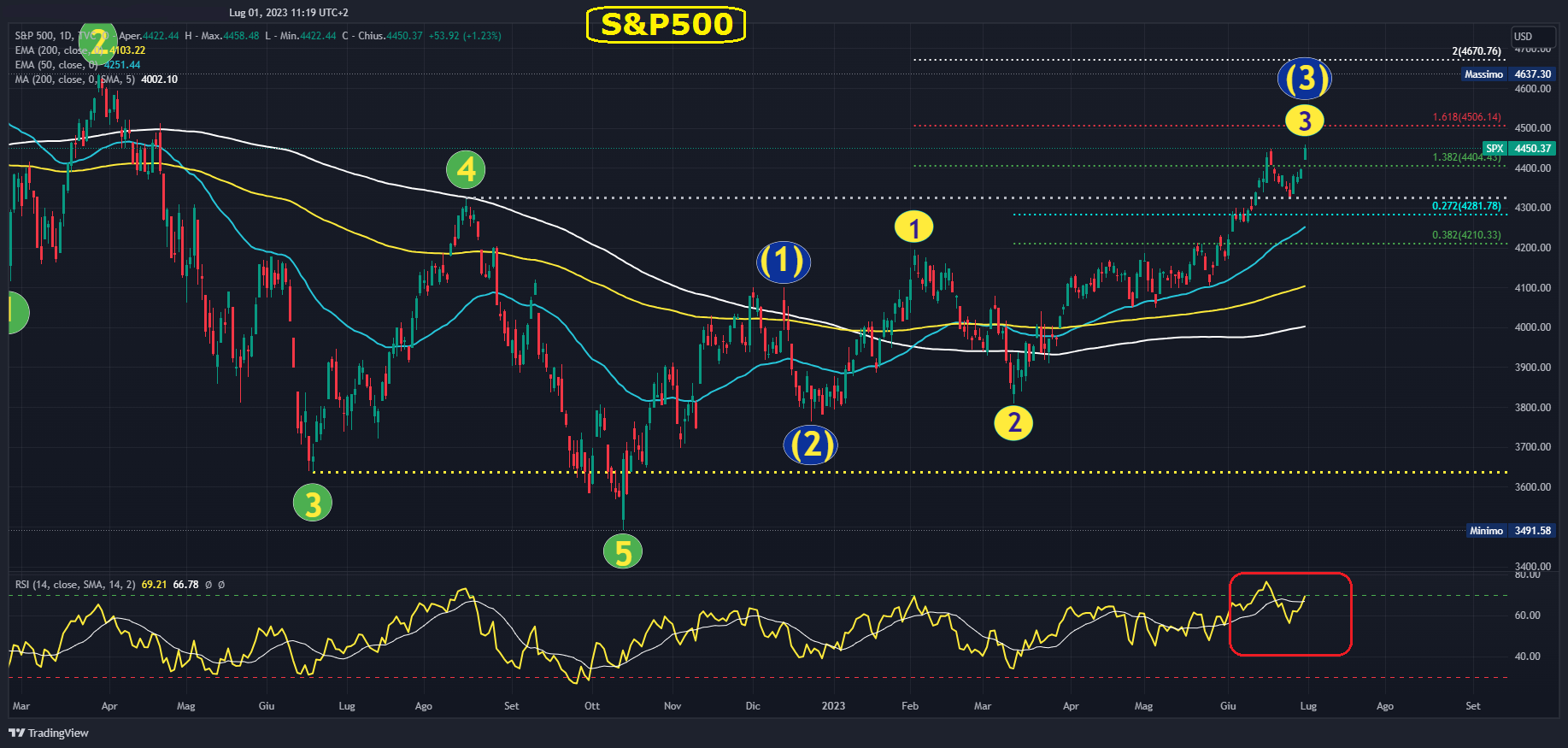Image resolution: width=1568 pixels, height=748 pixels.
Task: Click the RSI SMA value 66.78
Action: 185,585
